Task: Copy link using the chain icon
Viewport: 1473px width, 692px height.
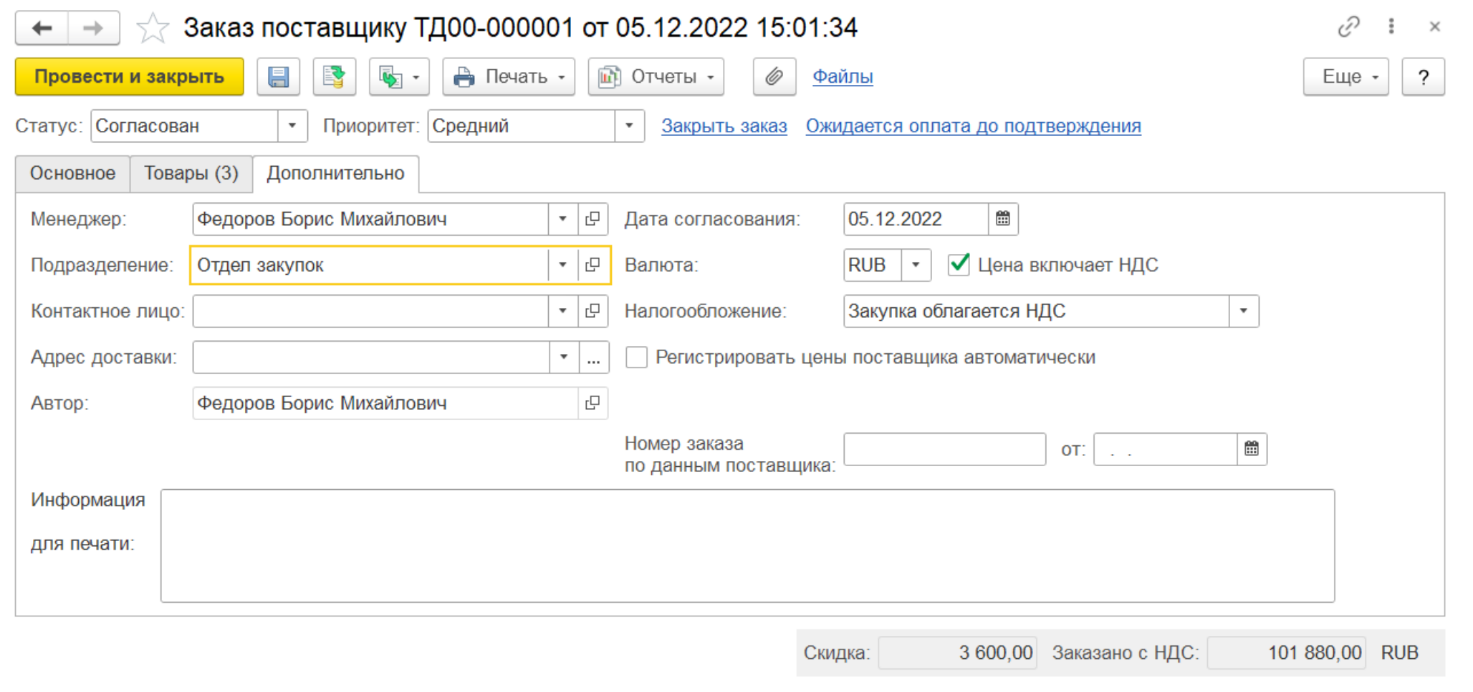Action: [x=1348, y=28]
